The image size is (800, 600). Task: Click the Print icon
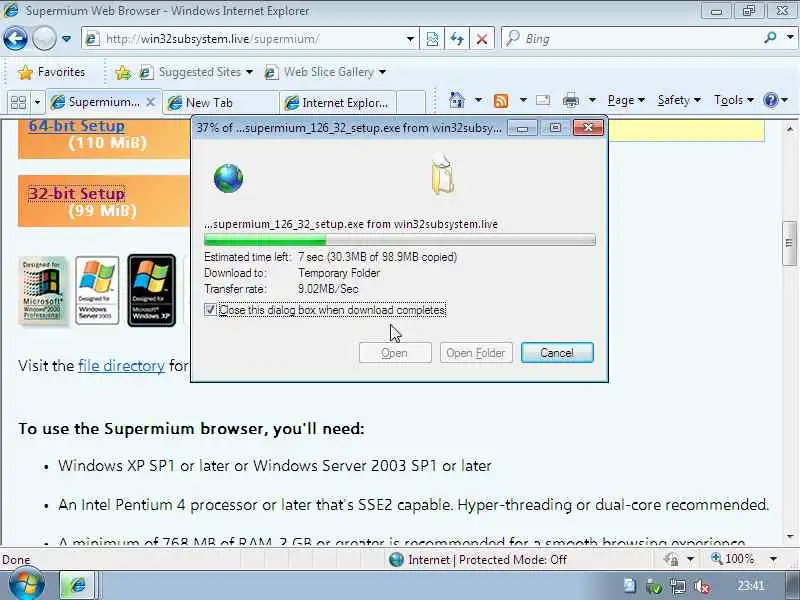tap(570, 101)
